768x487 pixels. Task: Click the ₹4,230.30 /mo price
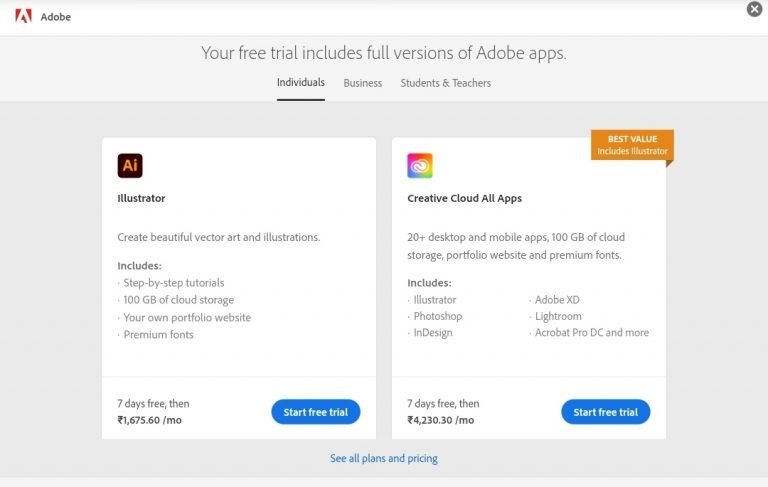(441, 420)
